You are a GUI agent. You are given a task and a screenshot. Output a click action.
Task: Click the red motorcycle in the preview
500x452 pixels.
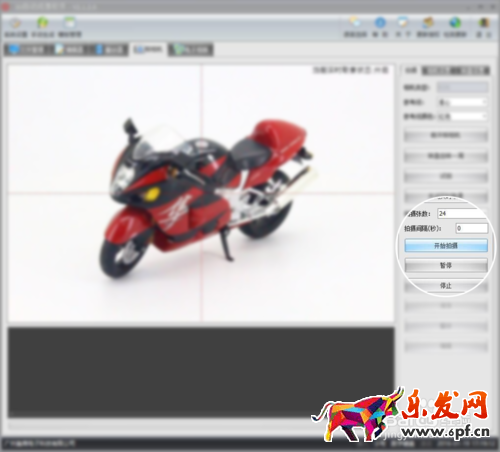[x=204, y=197]
